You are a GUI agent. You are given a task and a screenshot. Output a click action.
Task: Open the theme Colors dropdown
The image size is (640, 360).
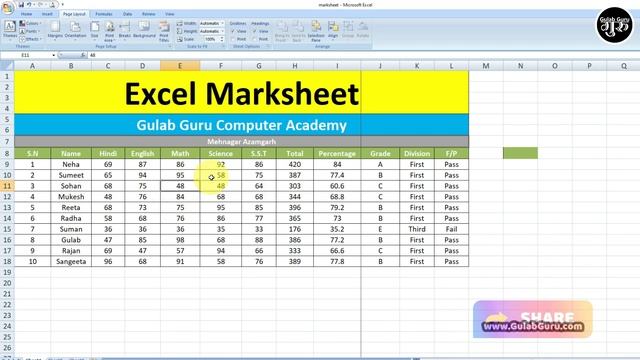(x=31, y=24)
